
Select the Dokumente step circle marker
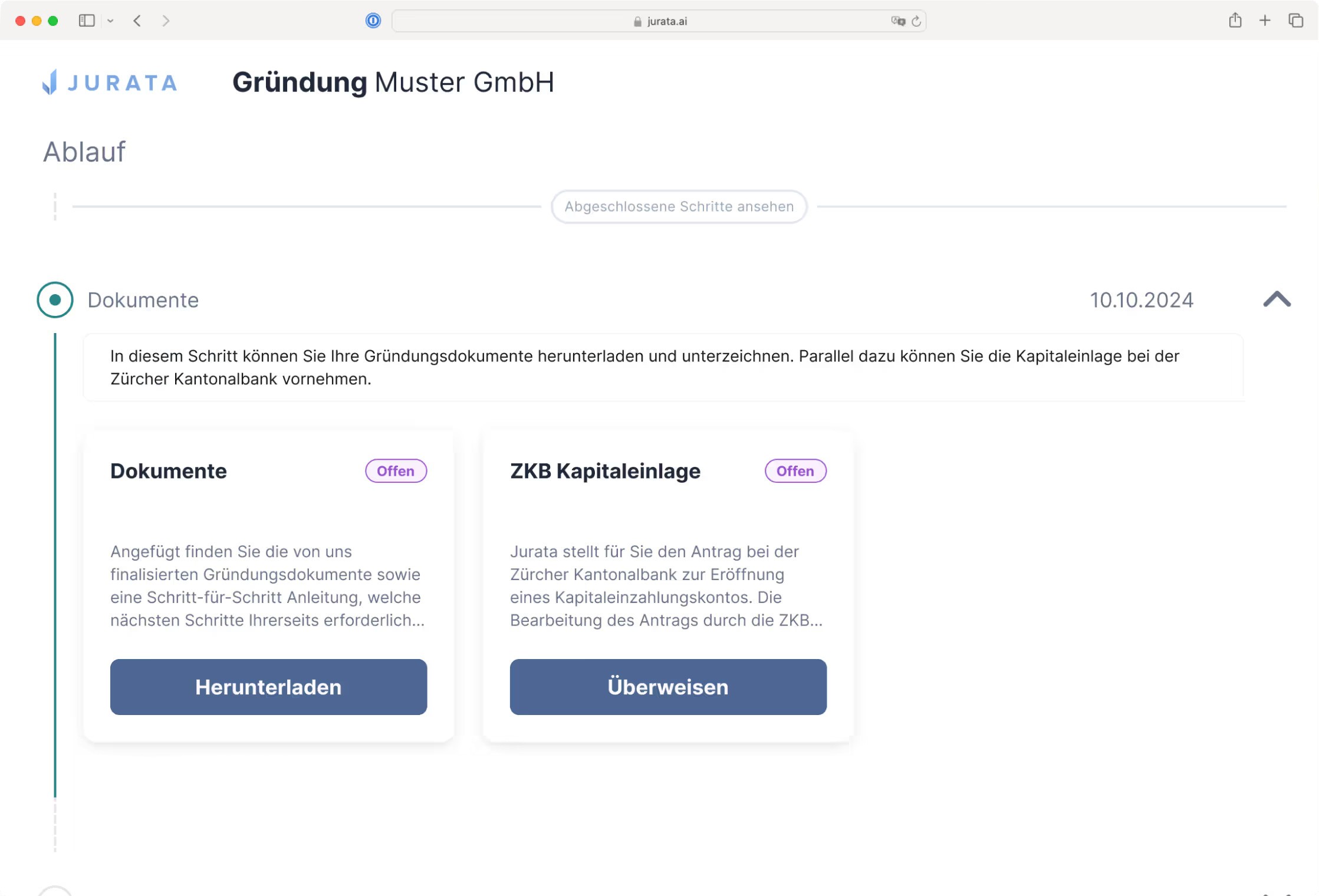55,300
